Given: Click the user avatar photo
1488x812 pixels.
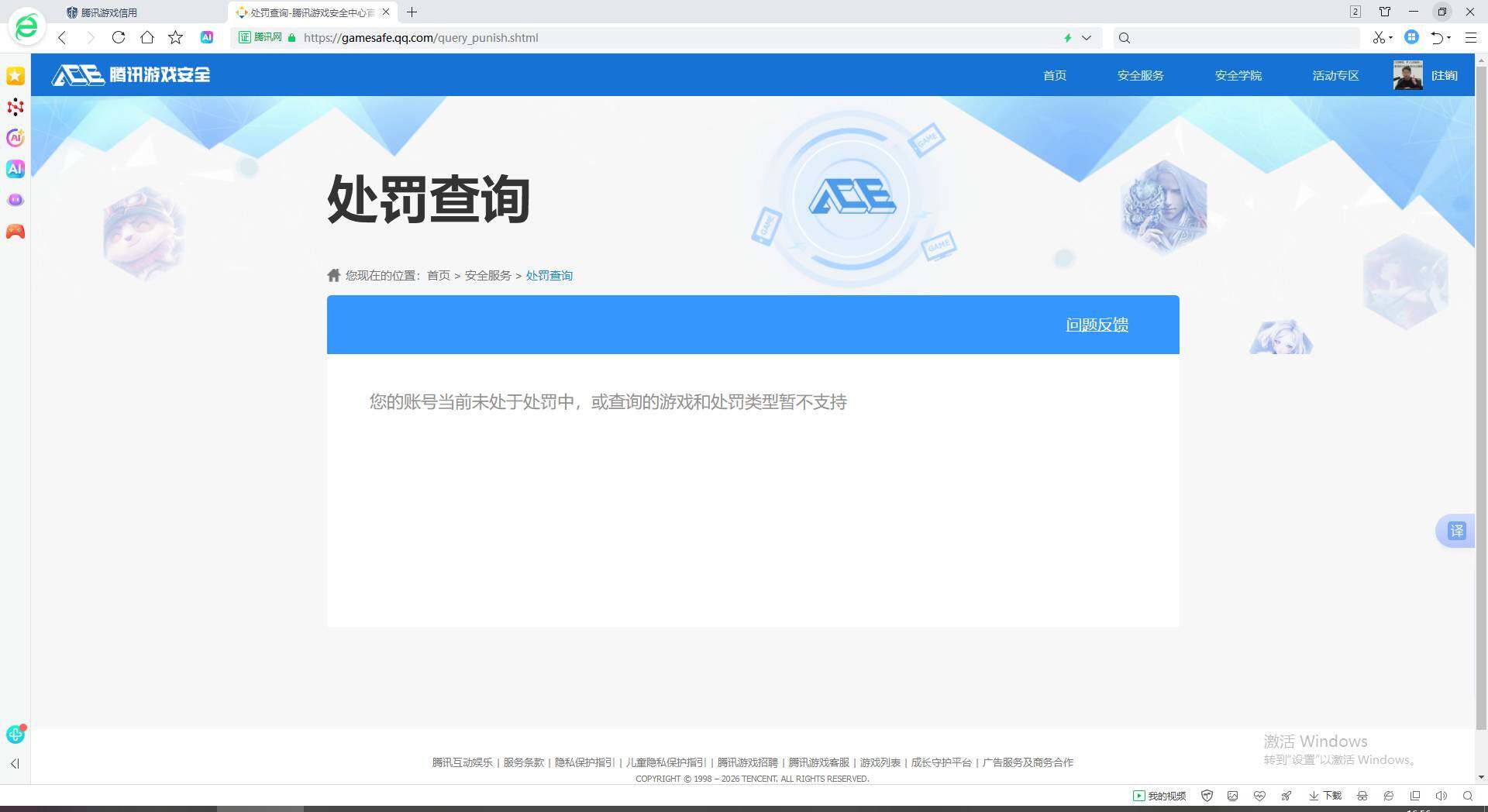Looking at the screenshot, I should click(x=1407, y=75).
